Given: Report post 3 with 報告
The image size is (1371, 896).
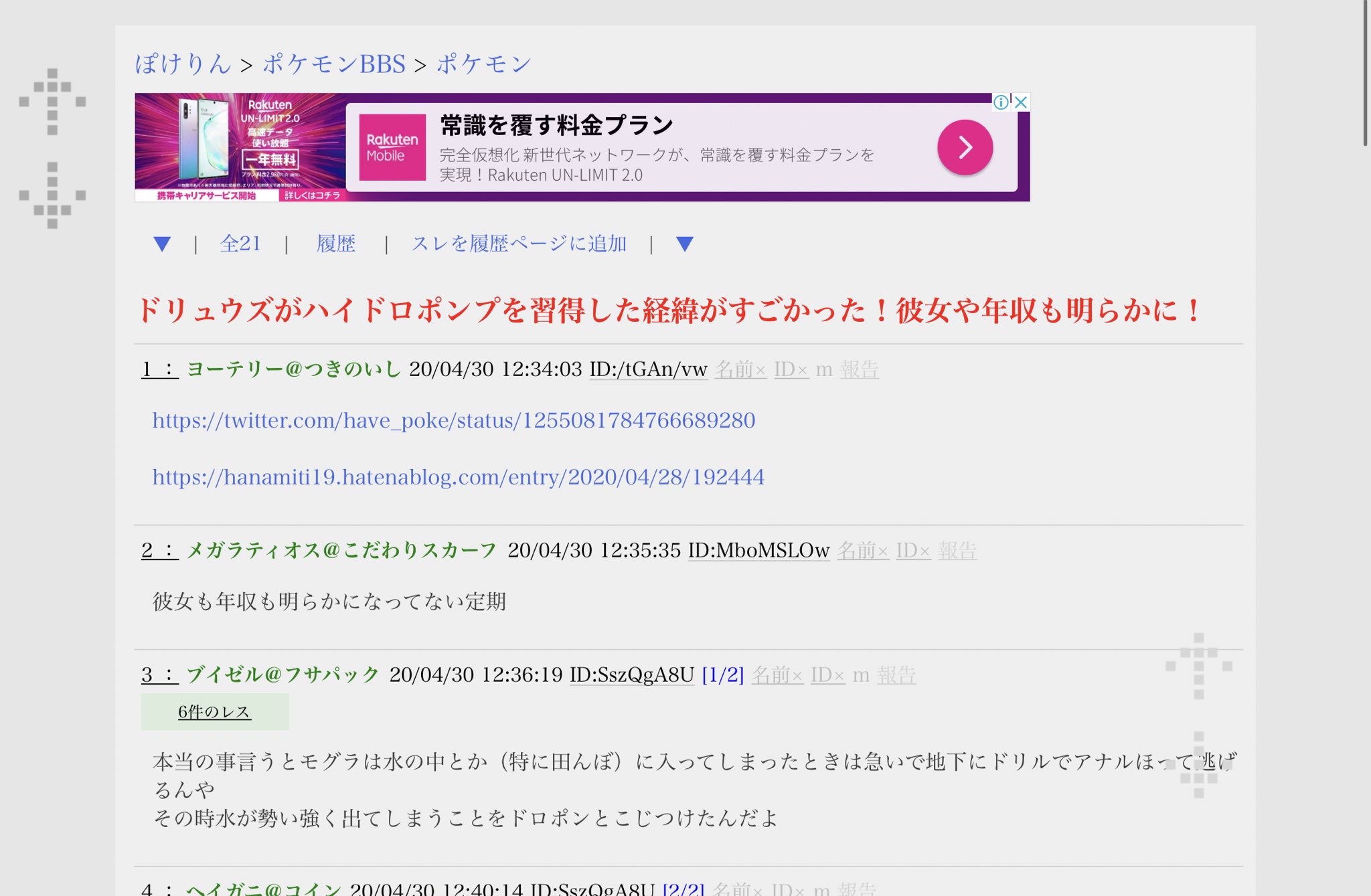Looking at the screenshot, I should 896,675.
